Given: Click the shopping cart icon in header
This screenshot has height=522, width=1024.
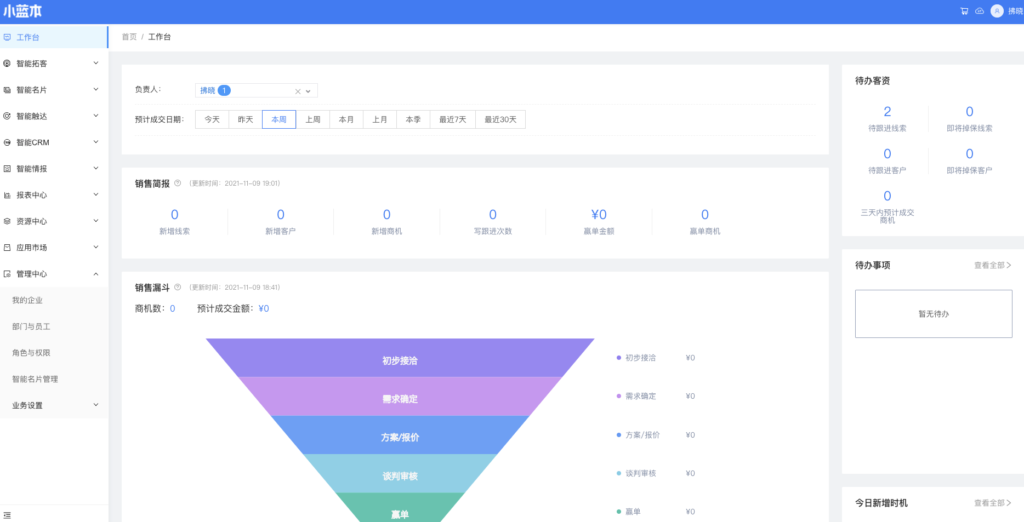Looking at the screenshot, I should click(964, 11).
